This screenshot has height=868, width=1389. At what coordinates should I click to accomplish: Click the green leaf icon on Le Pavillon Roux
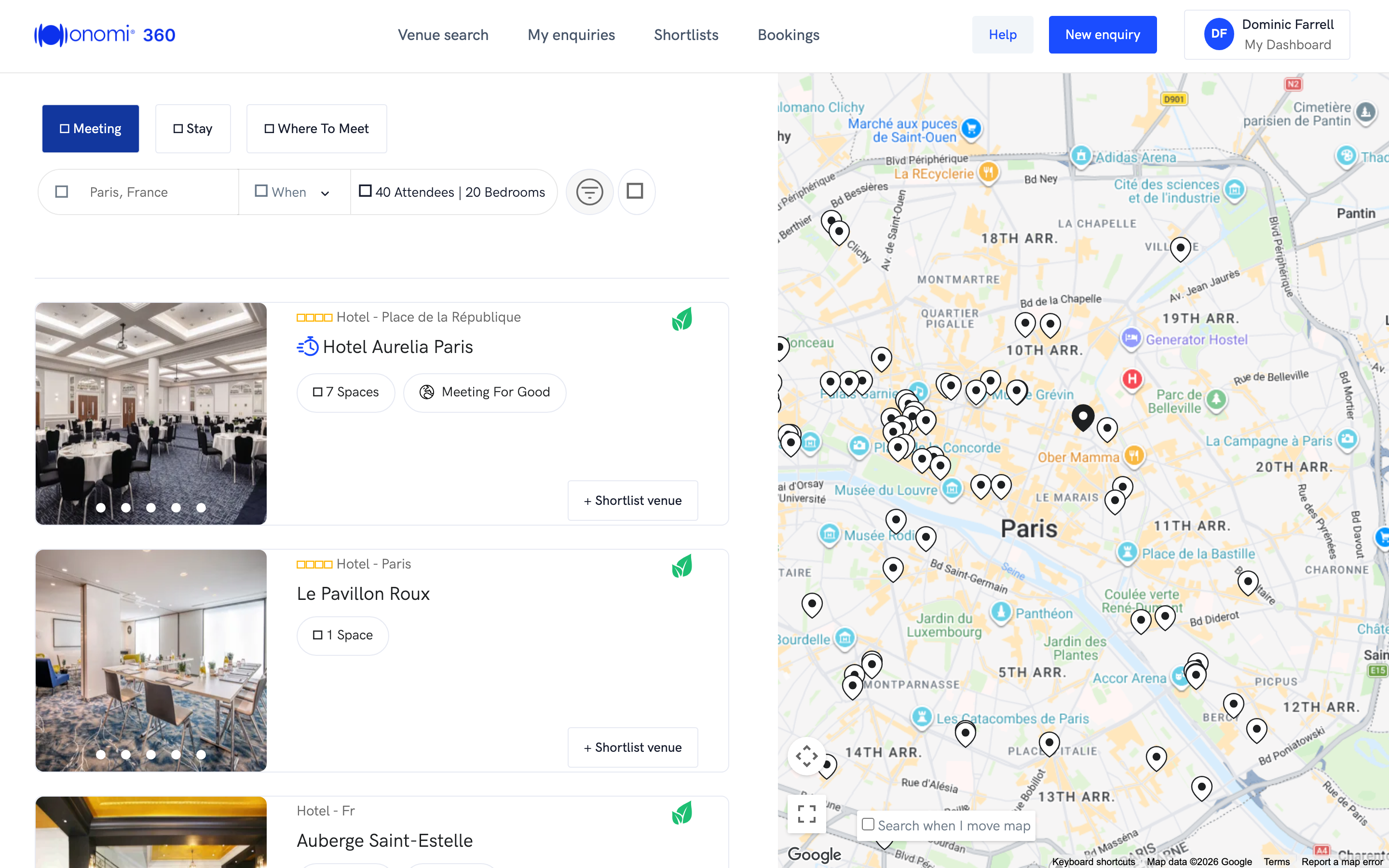(682, 566)
